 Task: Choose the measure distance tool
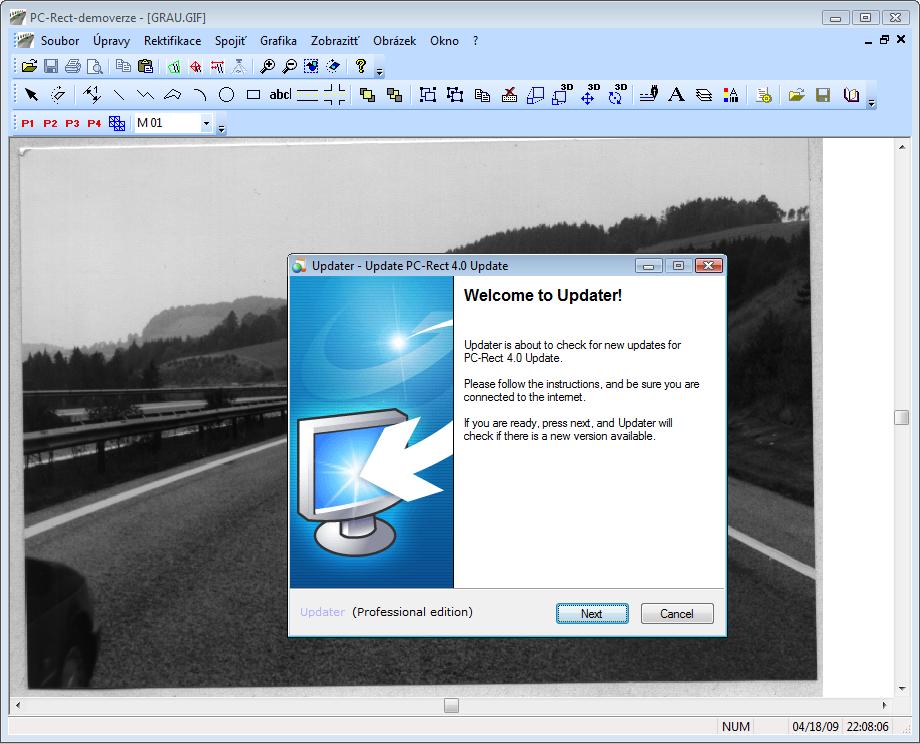click(92, 94)
